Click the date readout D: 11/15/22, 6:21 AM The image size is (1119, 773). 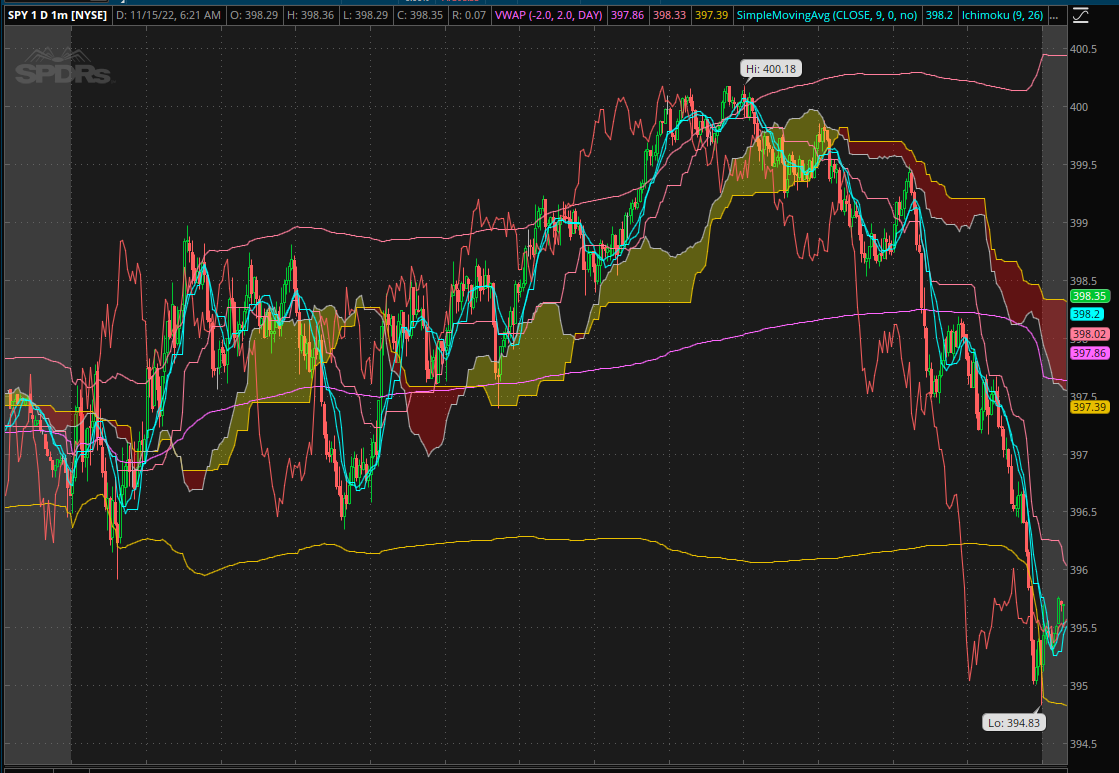pyautogui.click(x=168, y=15)
